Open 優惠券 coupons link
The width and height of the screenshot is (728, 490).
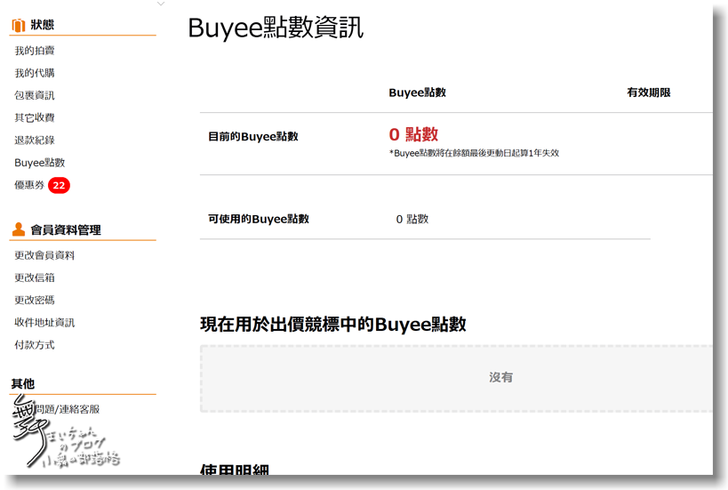[29, 185]
